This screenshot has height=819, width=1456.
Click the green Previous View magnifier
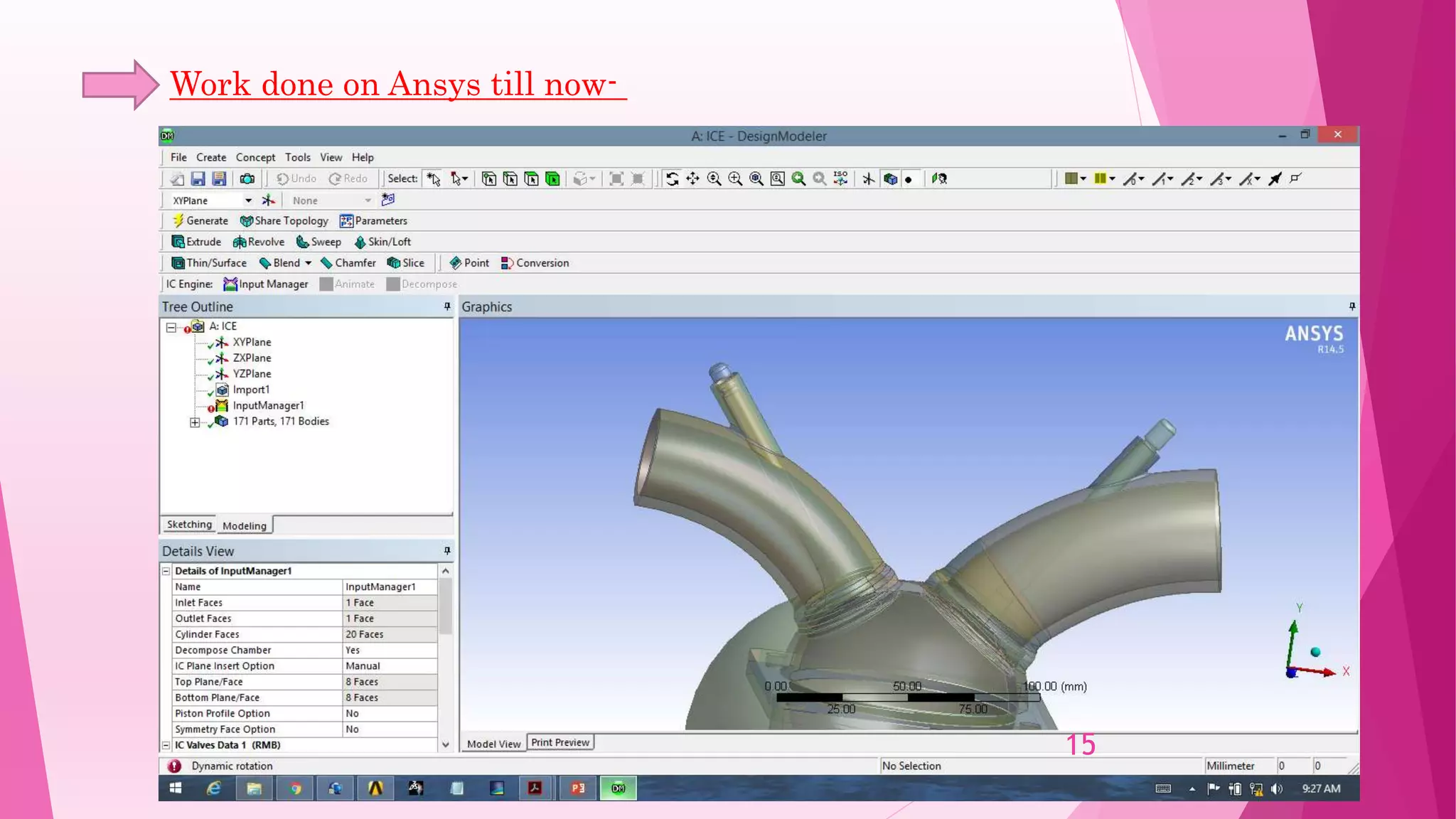[799, 179]
